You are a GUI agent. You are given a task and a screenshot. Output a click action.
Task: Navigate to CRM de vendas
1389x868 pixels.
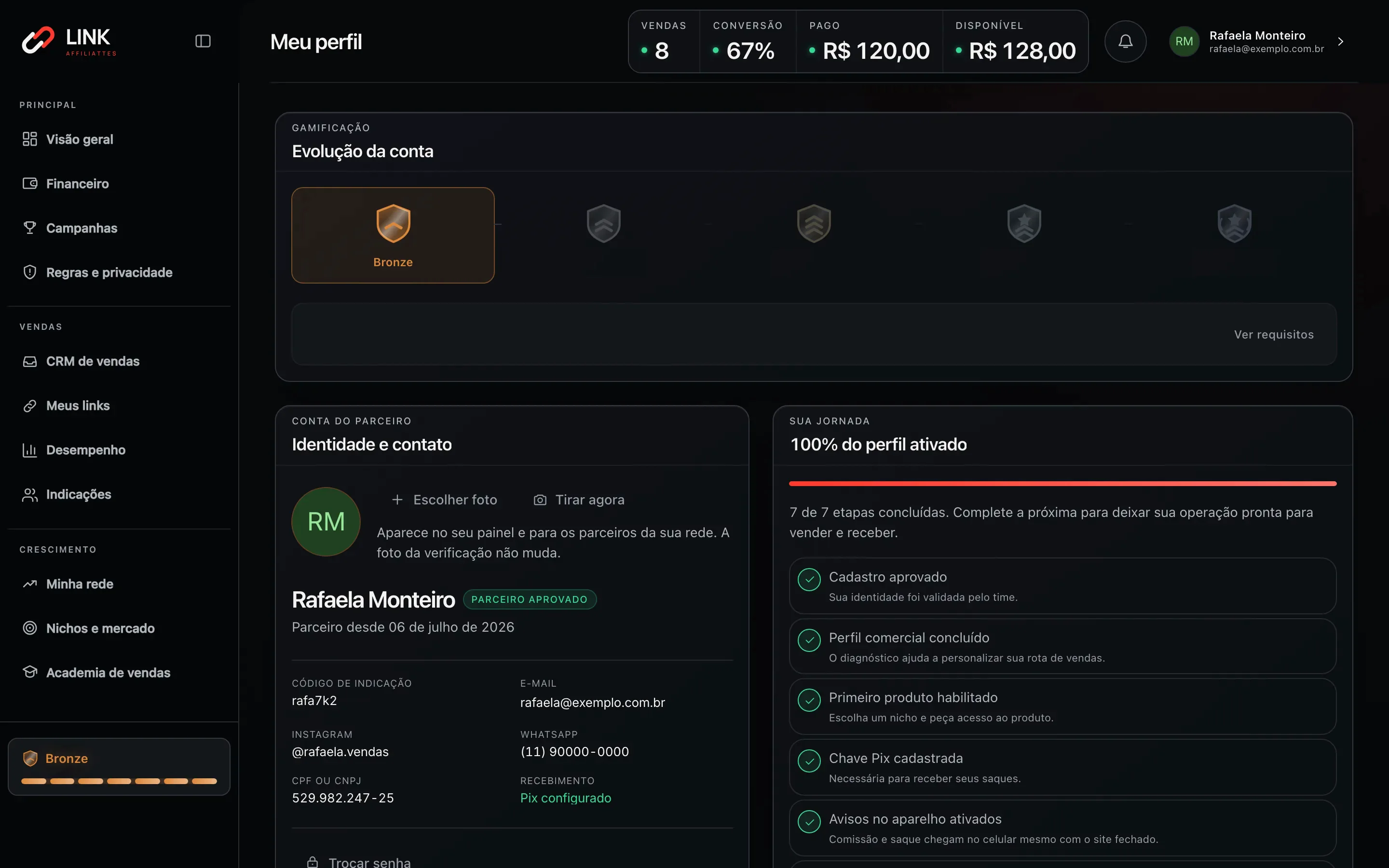coord(119,361)
